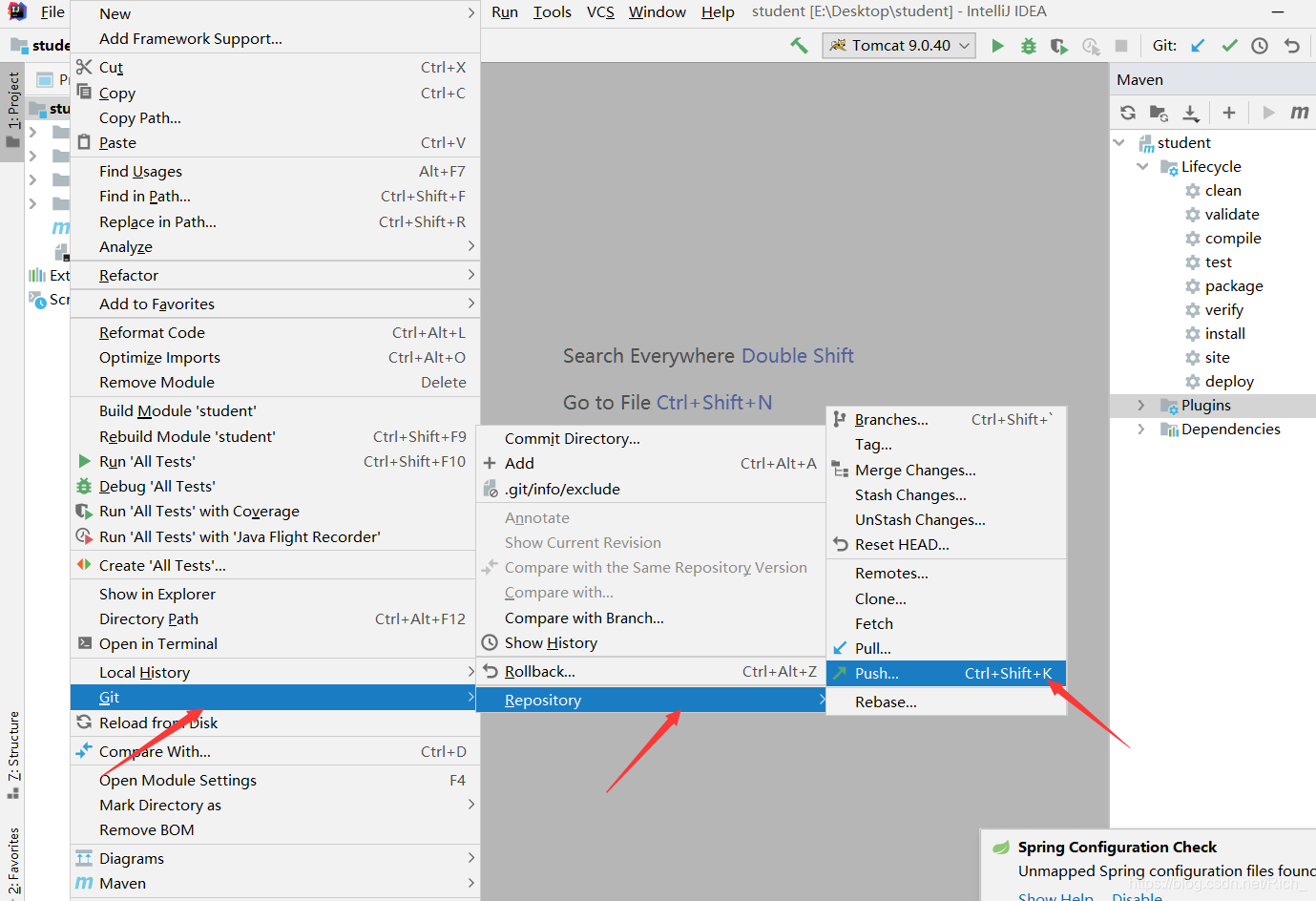Open the Analyze submenu
The image size is (1316, 901).
point(275,246)
